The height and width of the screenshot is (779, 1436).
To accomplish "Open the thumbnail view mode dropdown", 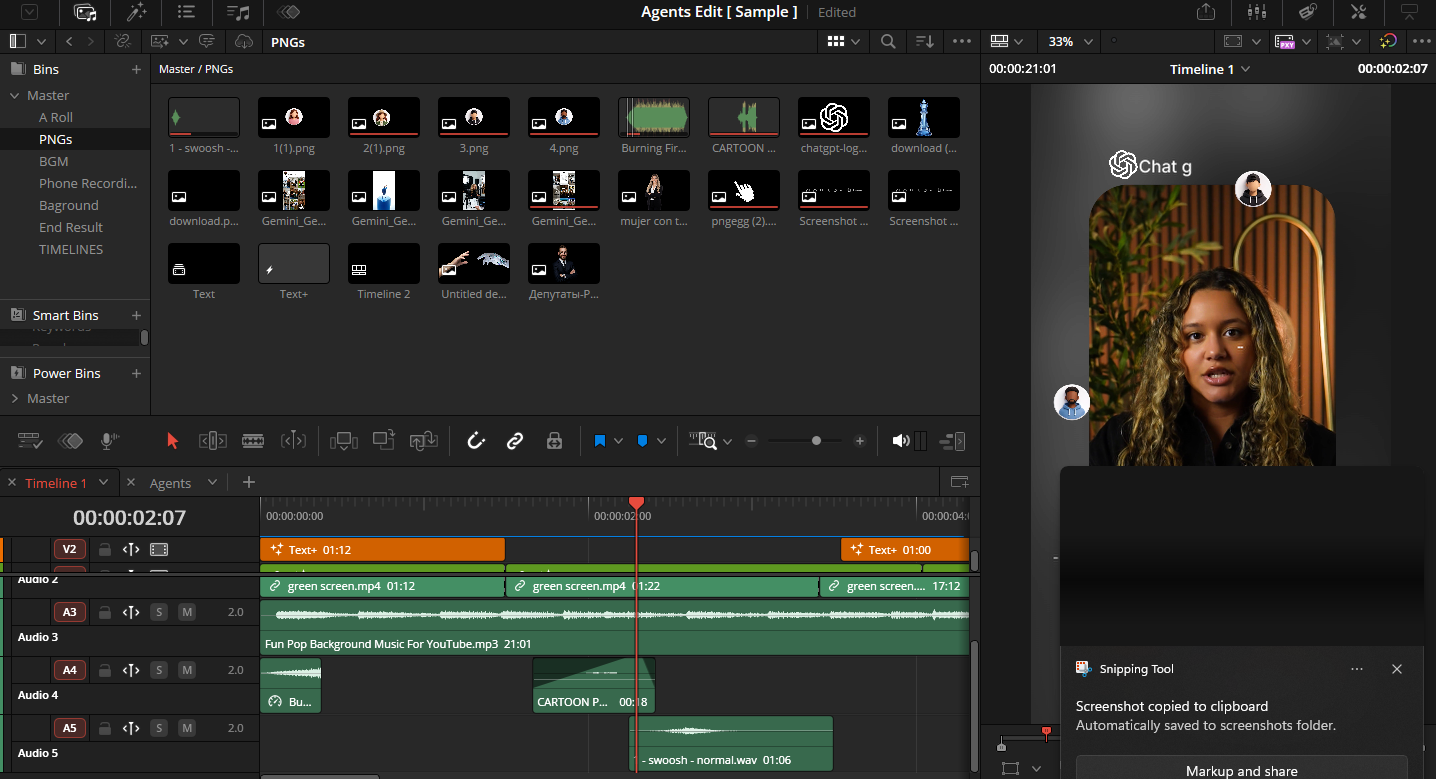I will pos(856,42).
